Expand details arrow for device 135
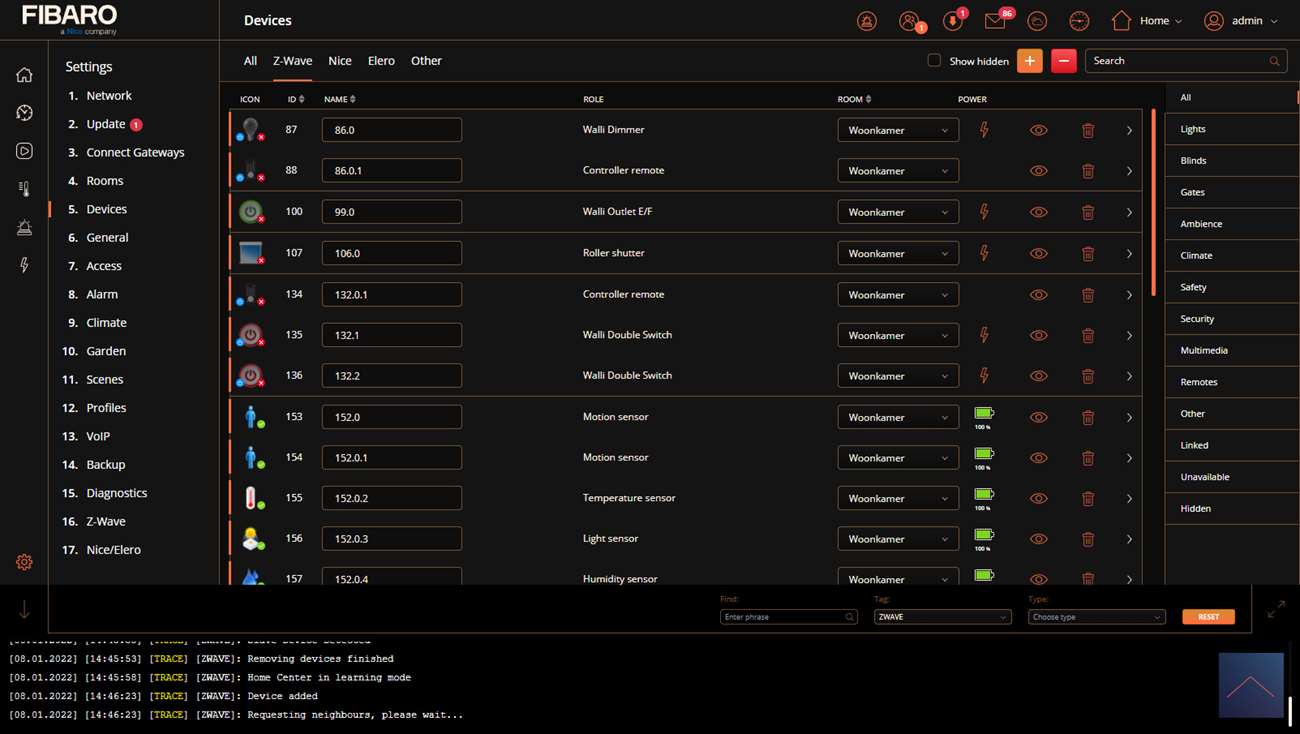Screen dimensions: 1300x734 (1129, 336)
